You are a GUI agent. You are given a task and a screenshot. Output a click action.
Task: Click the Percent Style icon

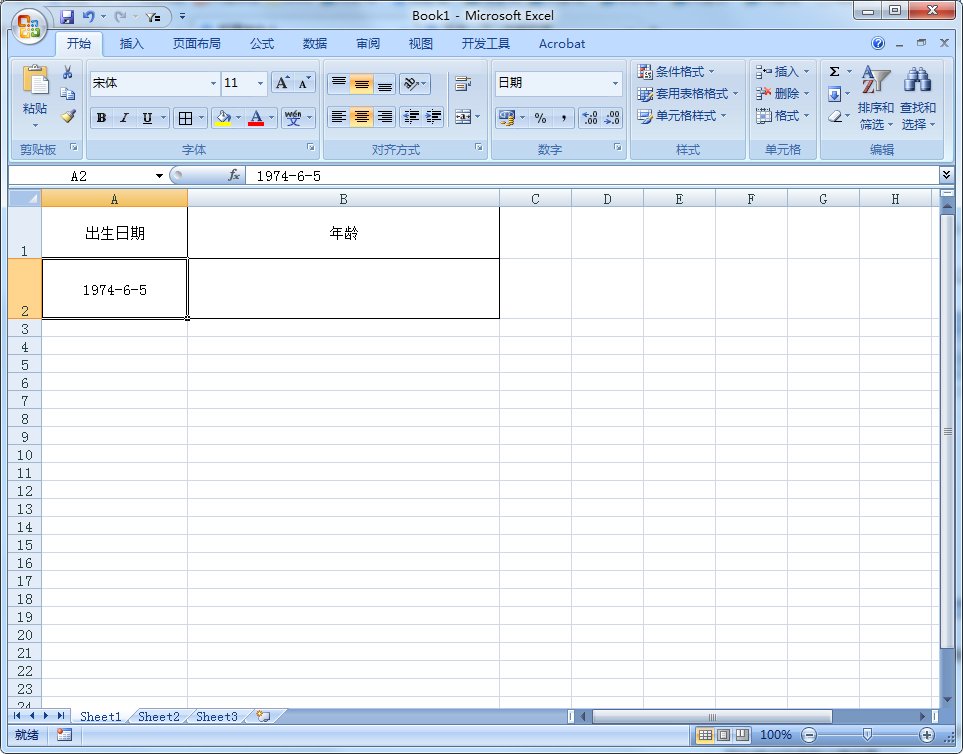[540, 118]
